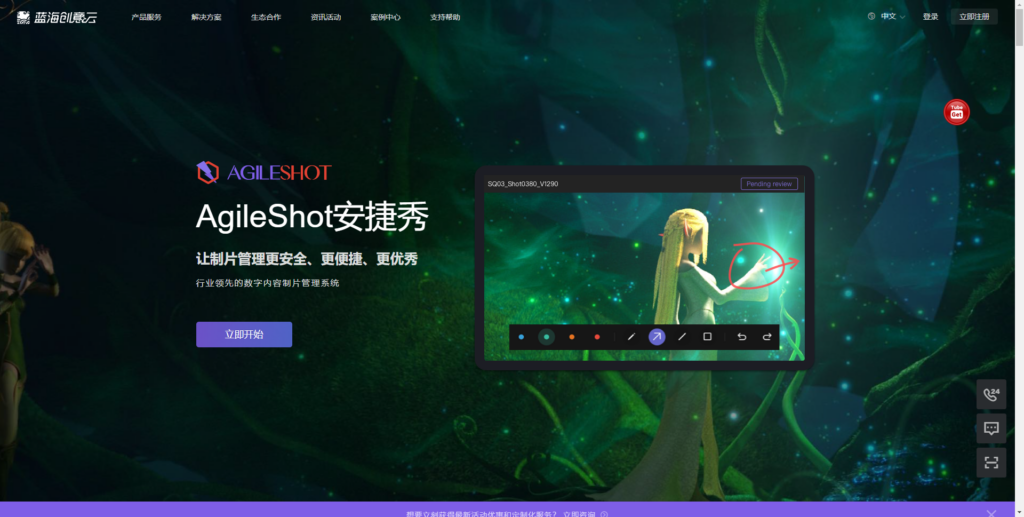Click the SQ03_Shot0380_V1290 shot title
Image resolution: width=1024 pixels, height=517 pixels.
click(522, 184)
